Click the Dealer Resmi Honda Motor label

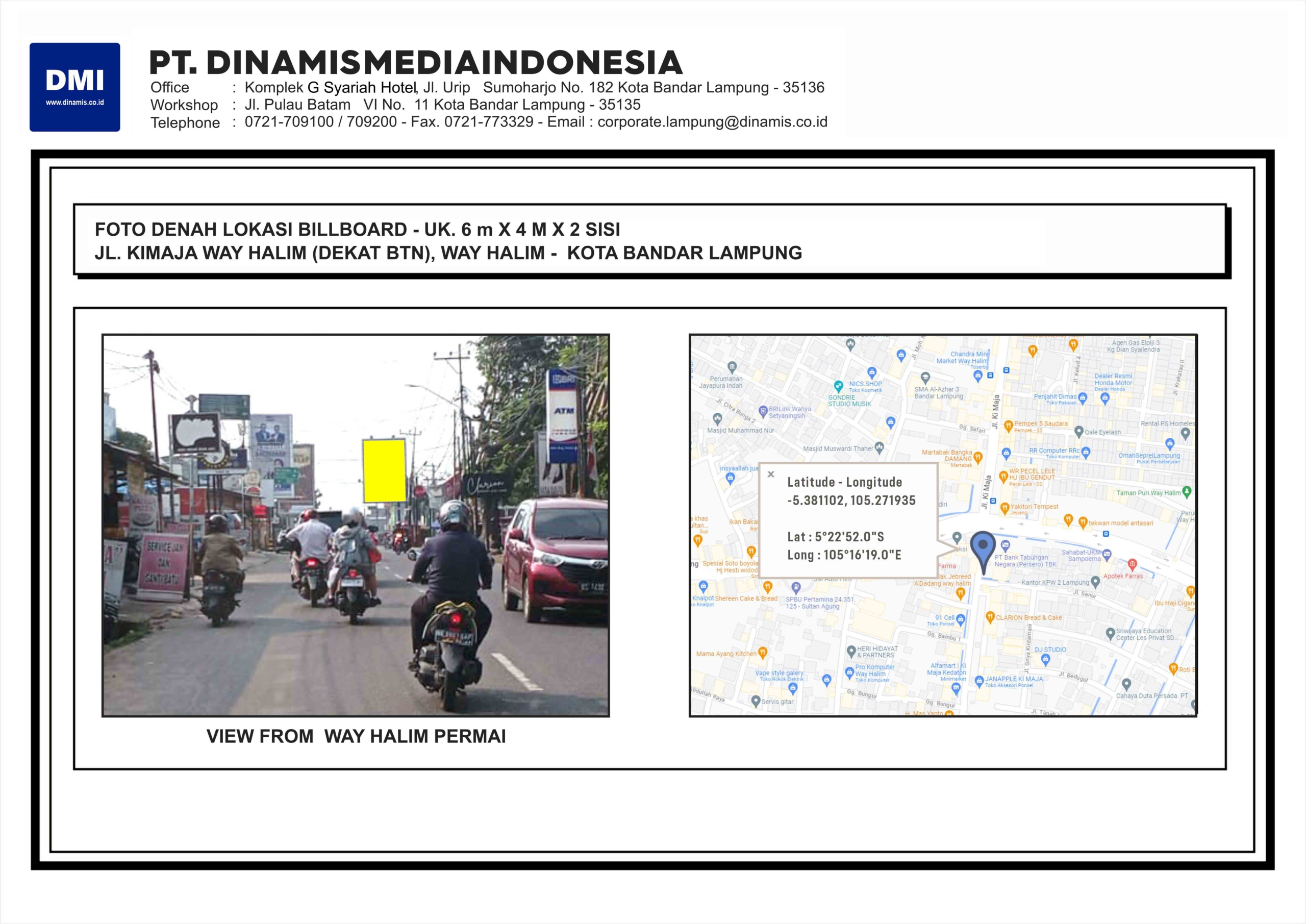point(1113,380)
